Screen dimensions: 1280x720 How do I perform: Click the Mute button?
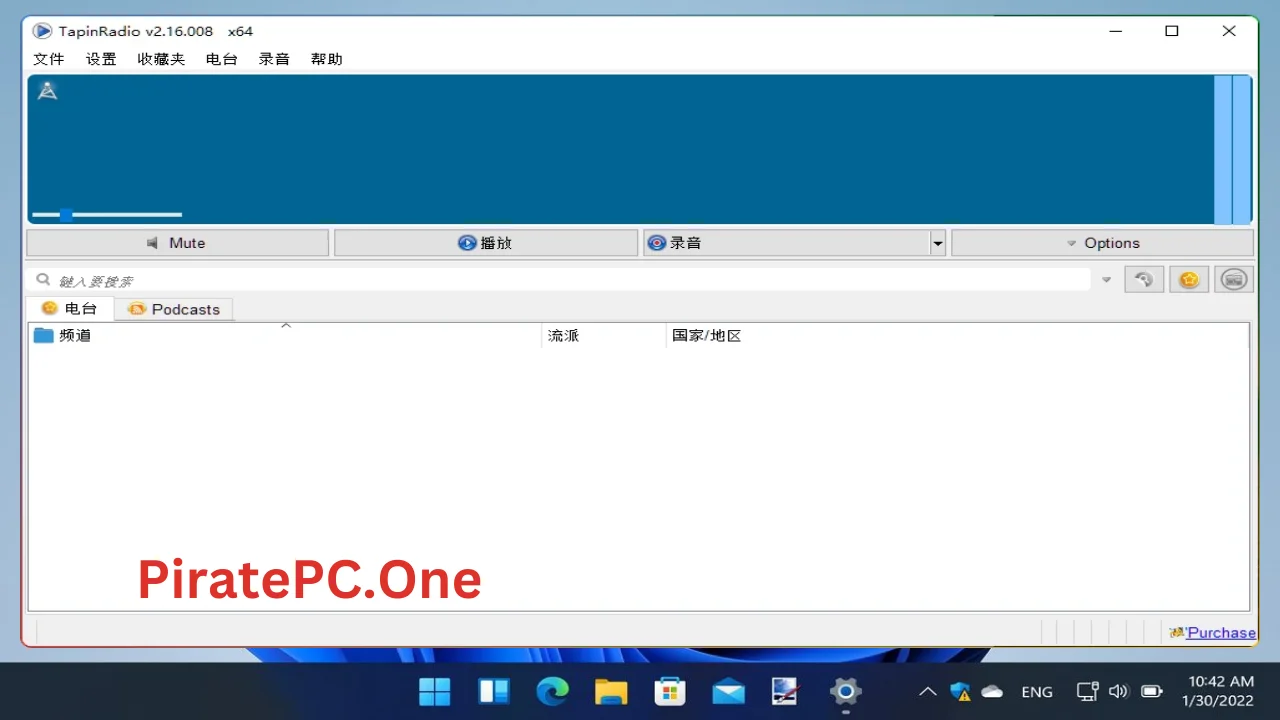point(178,243)
